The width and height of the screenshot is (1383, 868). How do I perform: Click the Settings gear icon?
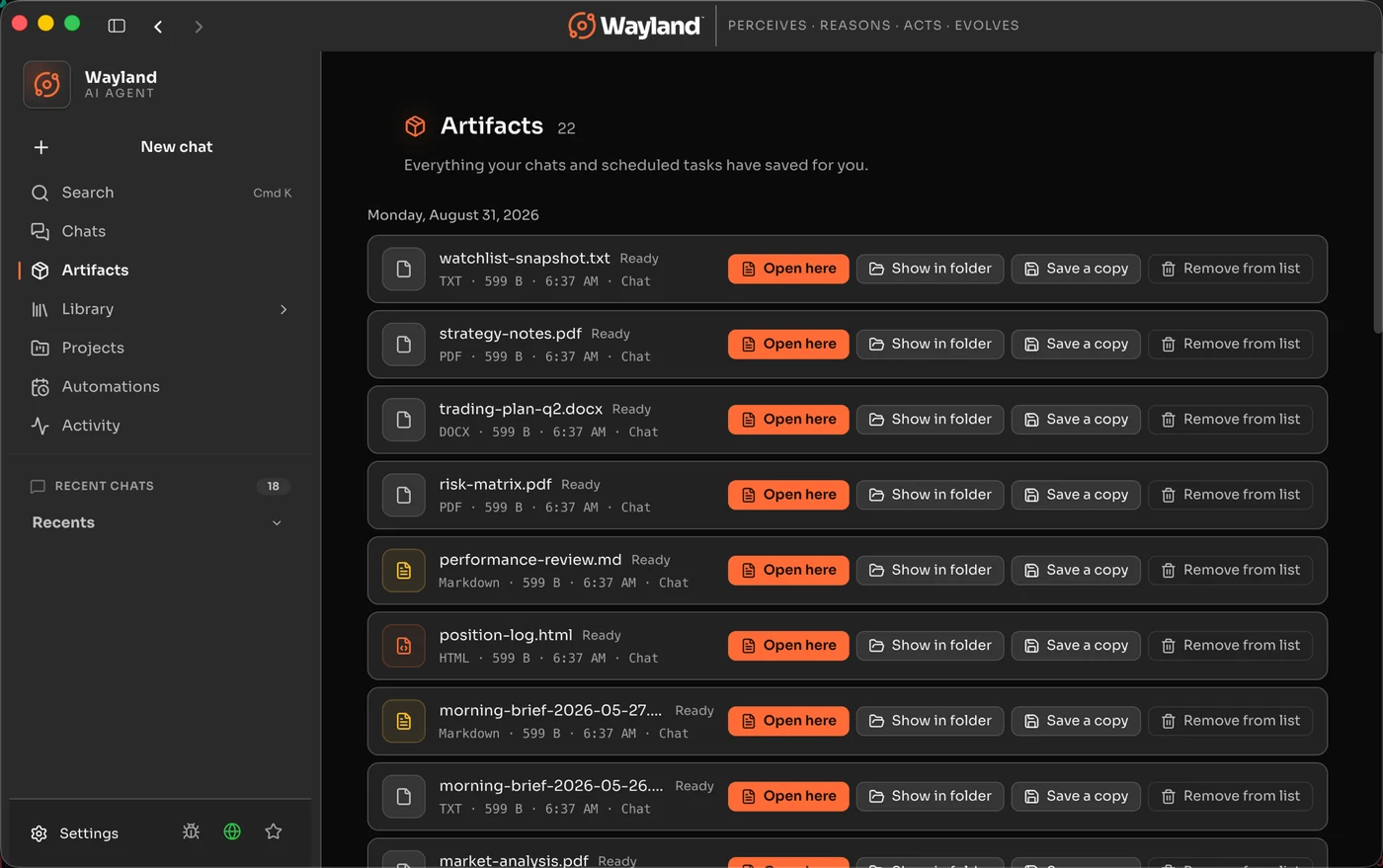(39, 833)
